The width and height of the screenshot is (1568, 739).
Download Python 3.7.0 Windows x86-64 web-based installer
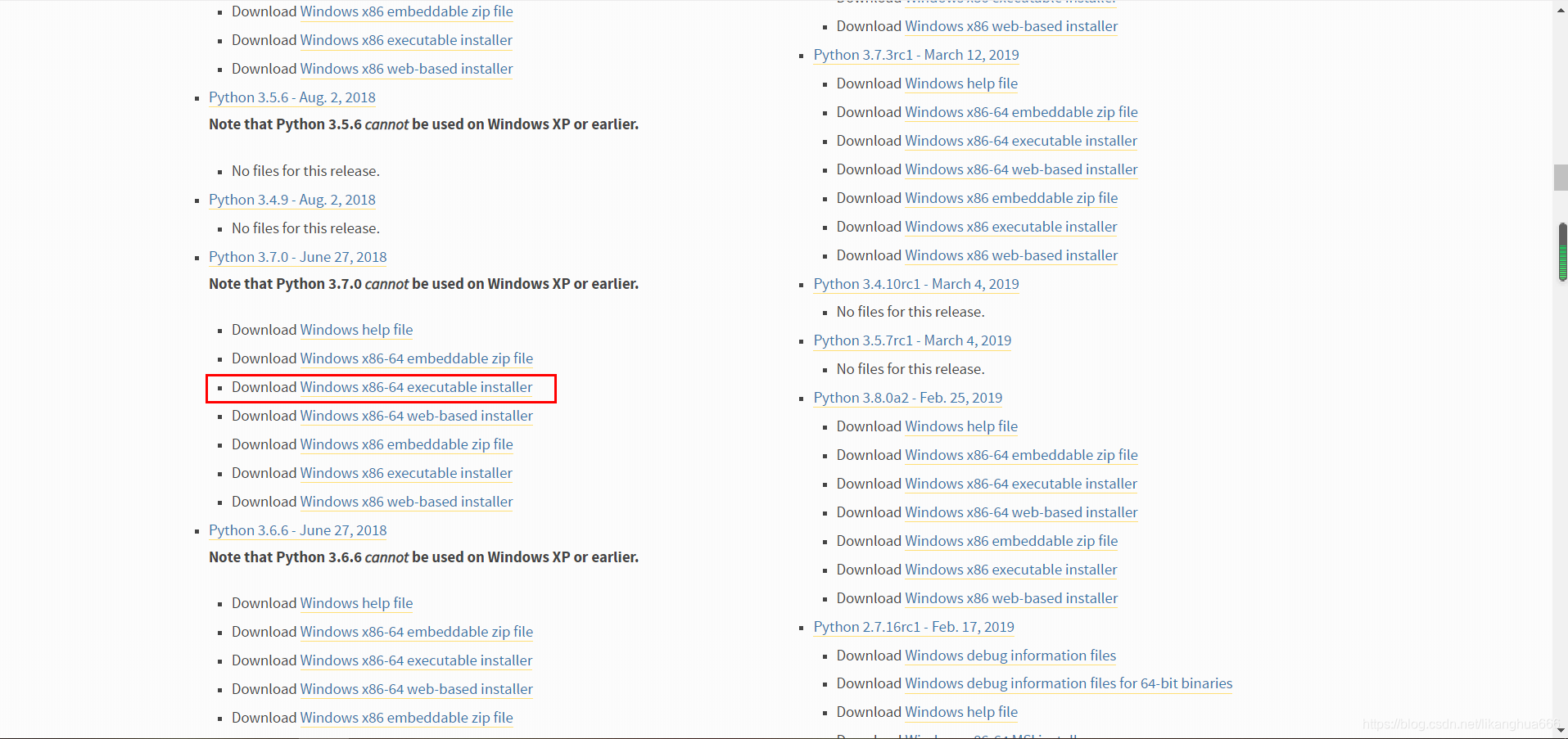(x=416, y=416)
